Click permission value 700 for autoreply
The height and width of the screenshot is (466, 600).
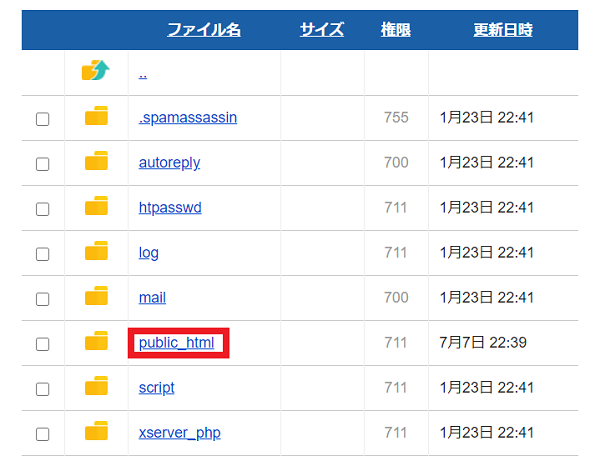point(396,163)
